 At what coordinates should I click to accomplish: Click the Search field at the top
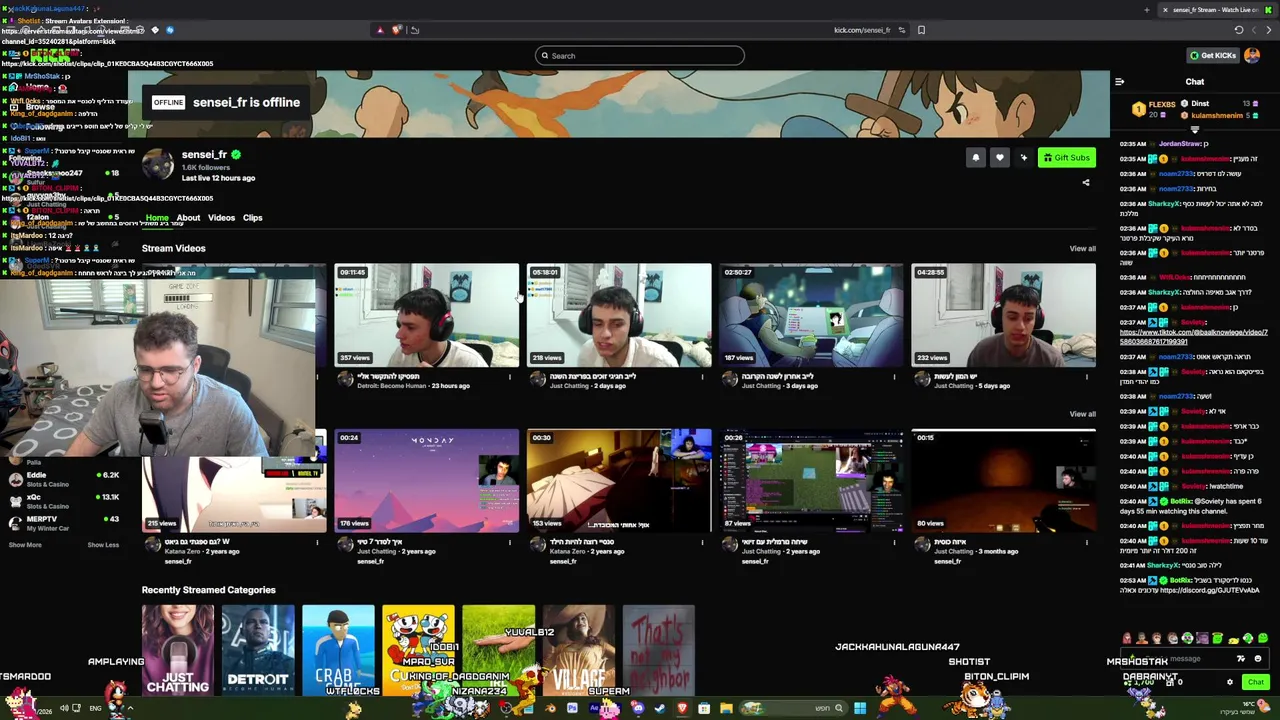(640, 56)
